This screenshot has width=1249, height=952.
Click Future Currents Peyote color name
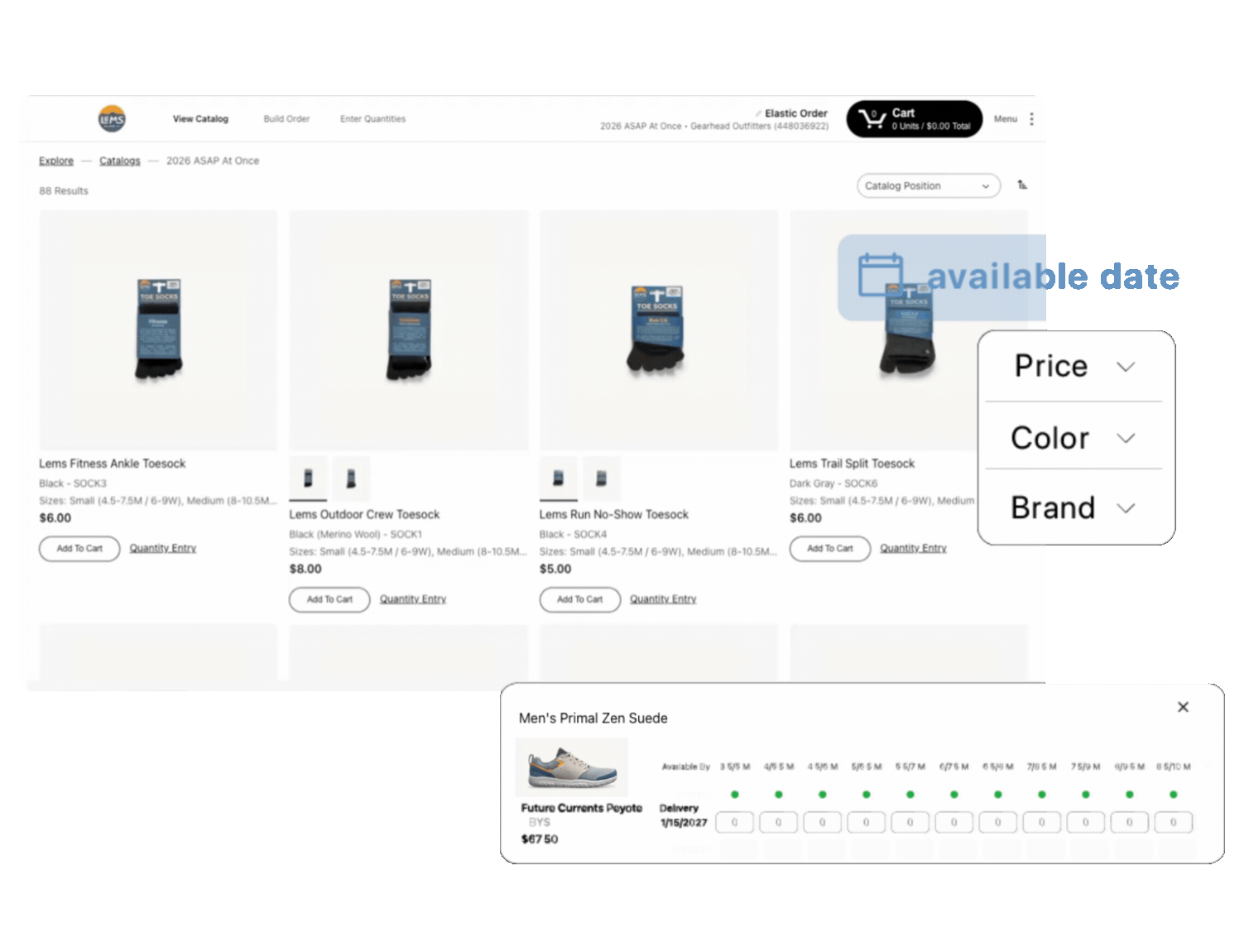click(581, 808)
